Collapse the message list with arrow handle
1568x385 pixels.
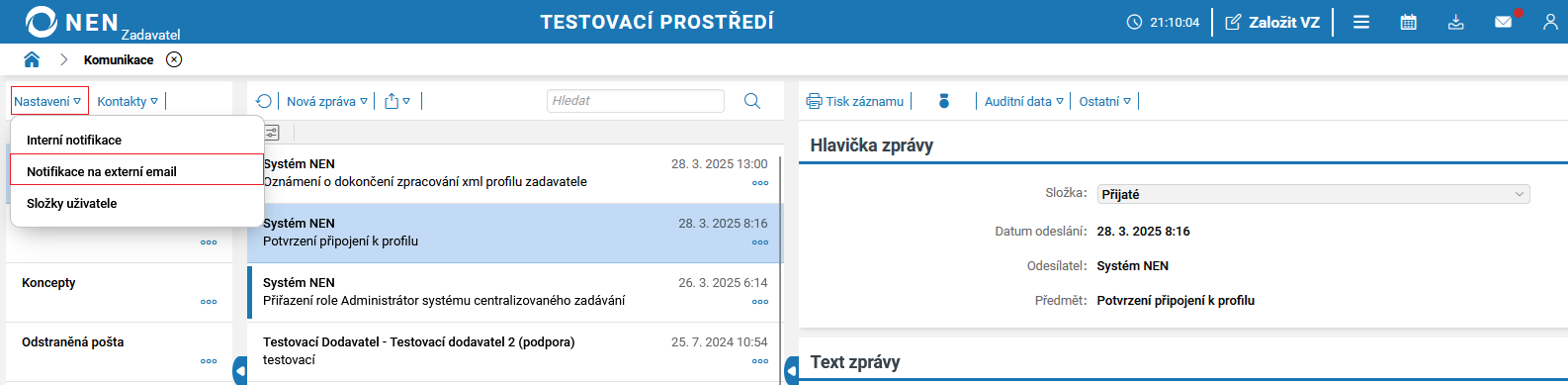click(792, 371)
